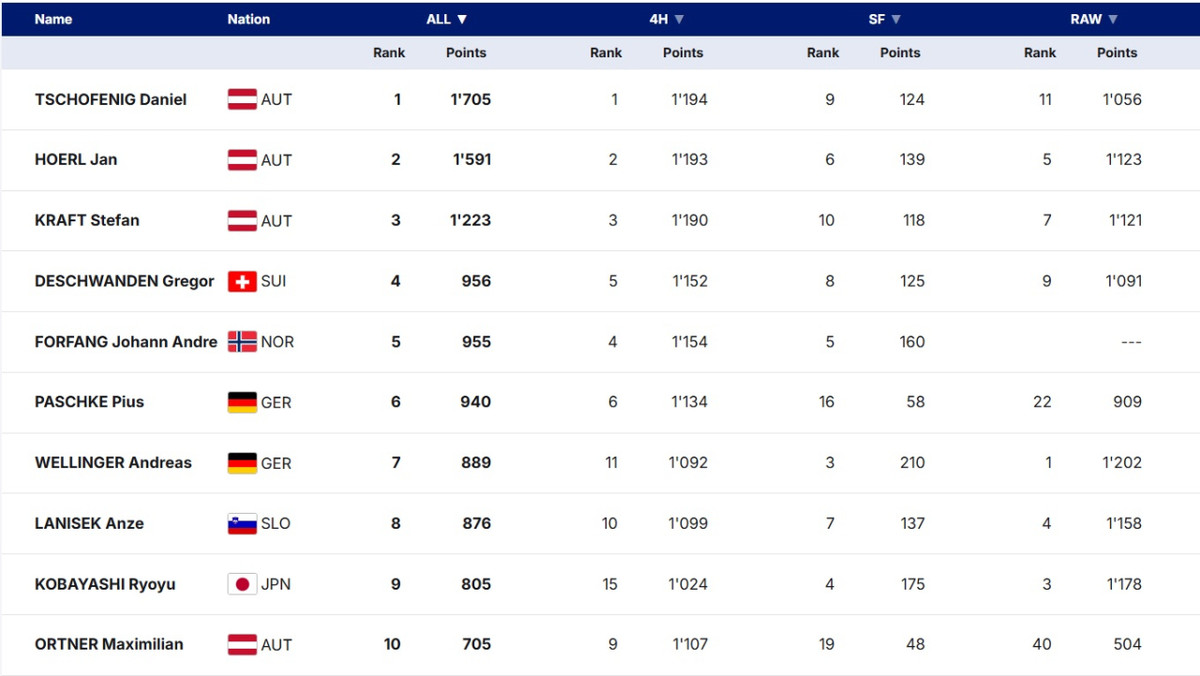
Task: Open KRAFT Stefan athlete profile
Action: pos(87,220)
